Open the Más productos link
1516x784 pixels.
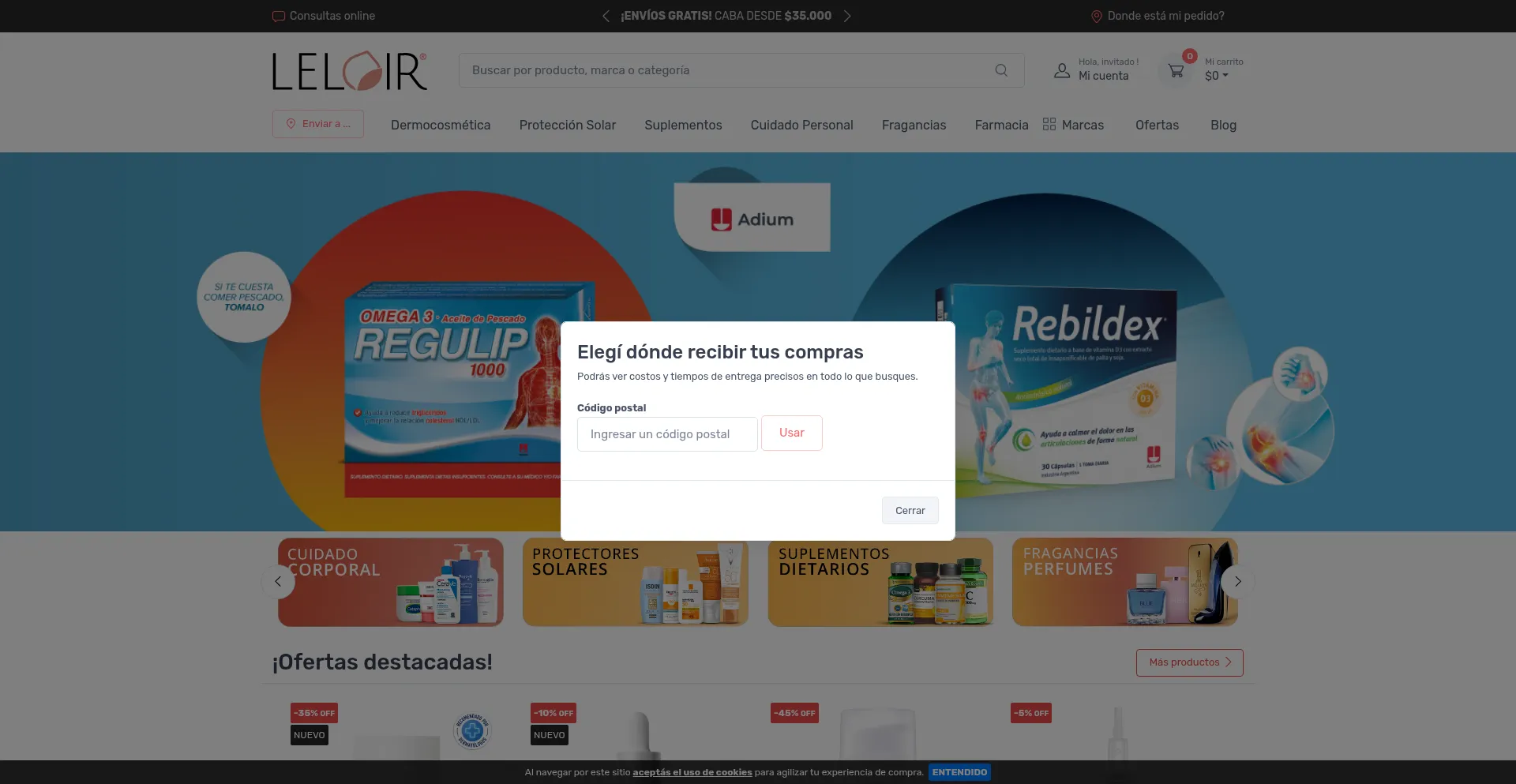tap(1189, 662)
